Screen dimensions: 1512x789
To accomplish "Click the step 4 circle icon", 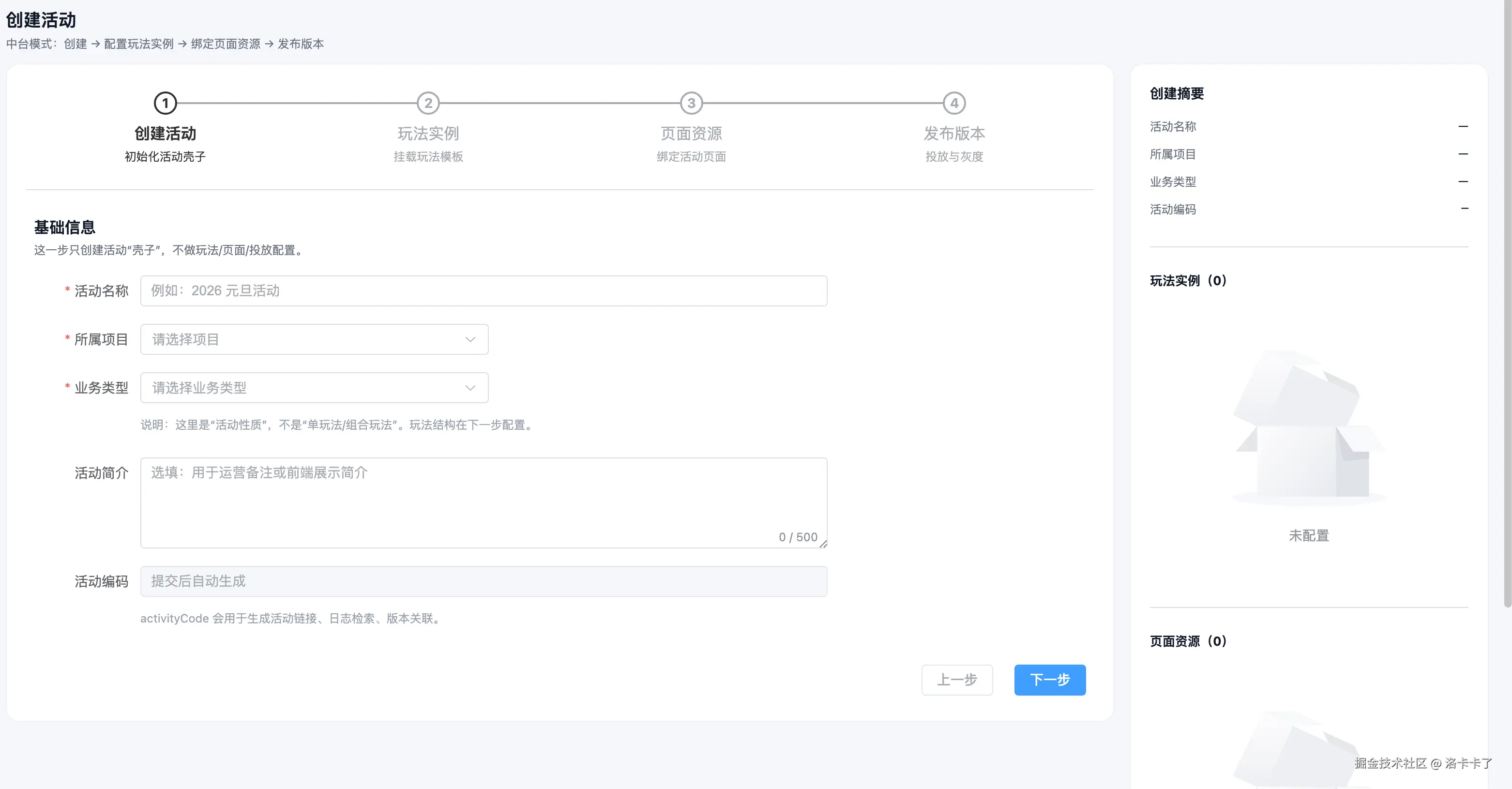I will (954, 103).
